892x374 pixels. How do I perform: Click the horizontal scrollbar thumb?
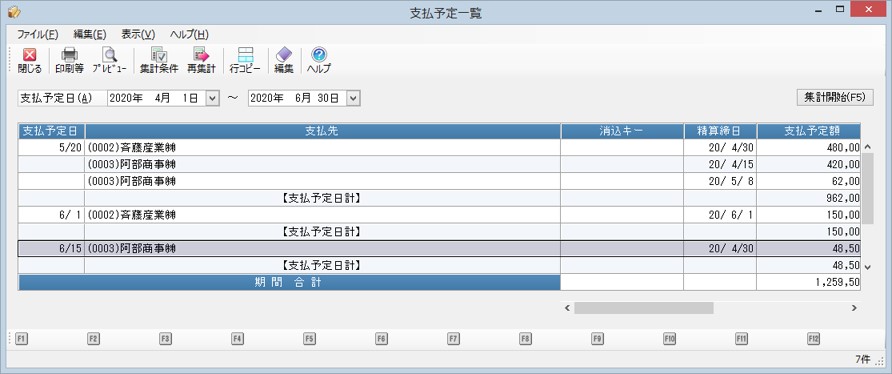pyautogui.click(x=643, y=308)
